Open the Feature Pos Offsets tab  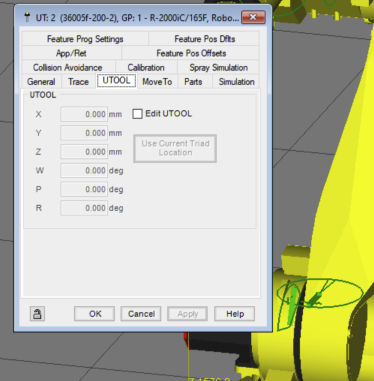coord(191,53)
